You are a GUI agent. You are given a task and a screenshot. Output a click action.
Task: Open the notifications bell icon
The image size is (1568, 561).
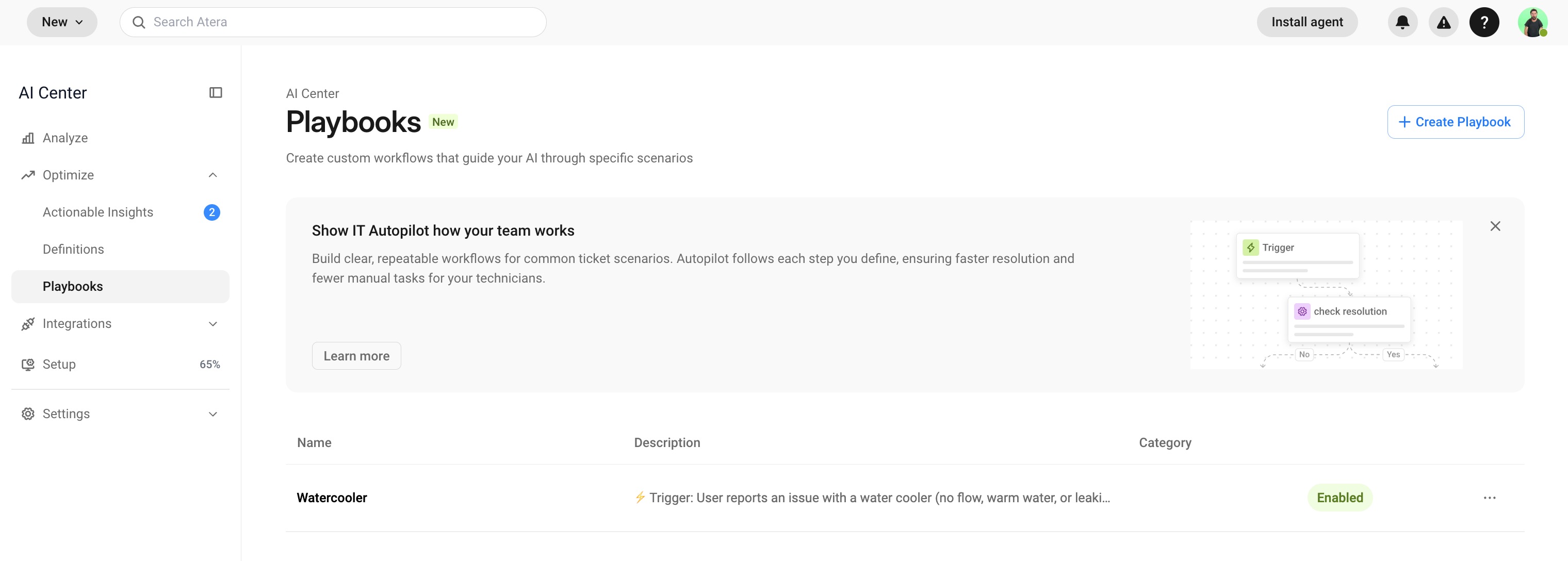[1402, 23]
